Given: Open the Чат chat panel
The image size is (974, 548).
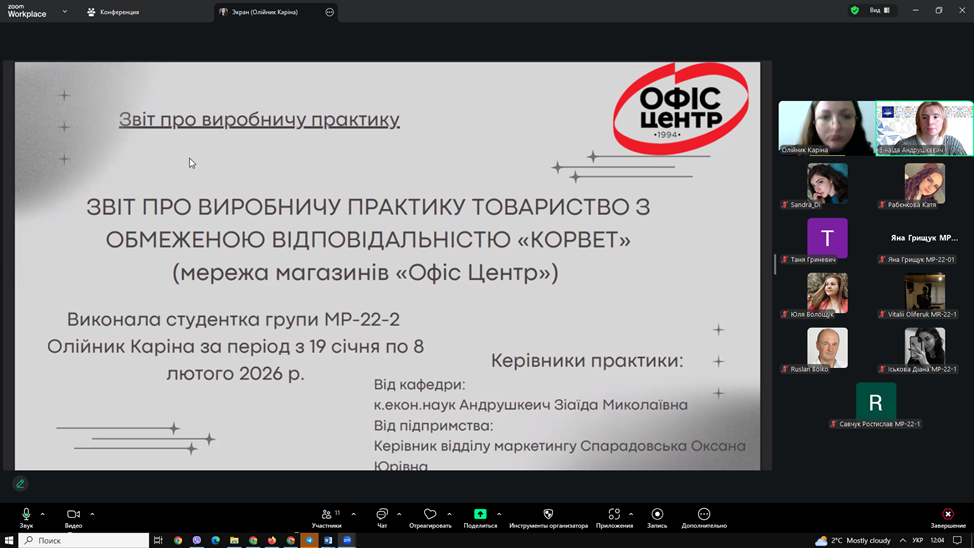Looking at the screenshot, I should click(x=382, y=514).
